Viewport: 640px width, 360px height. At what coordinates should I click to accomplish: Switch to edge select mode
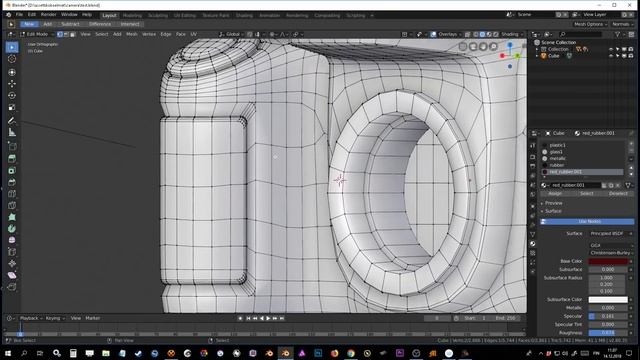pyautogui.click(x=66, y=34)
